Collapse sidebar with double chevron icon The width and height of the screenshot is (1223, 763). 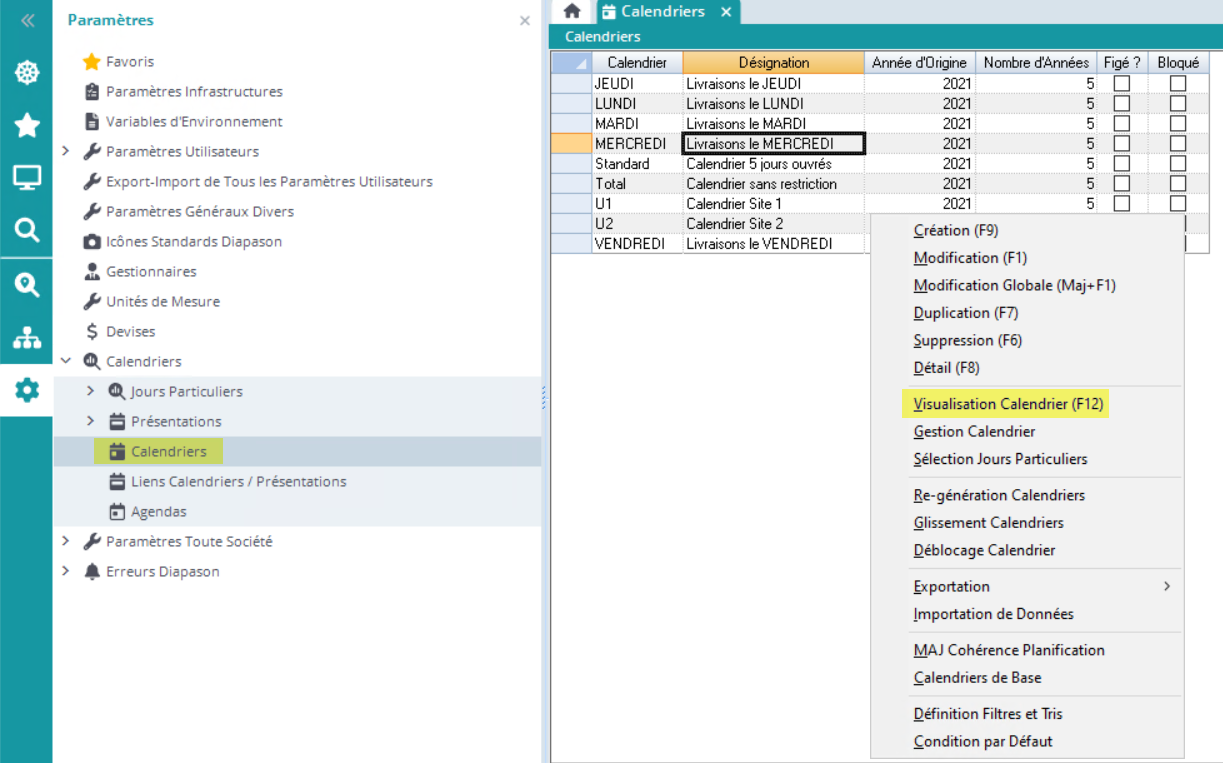click(x=27, y=20)
